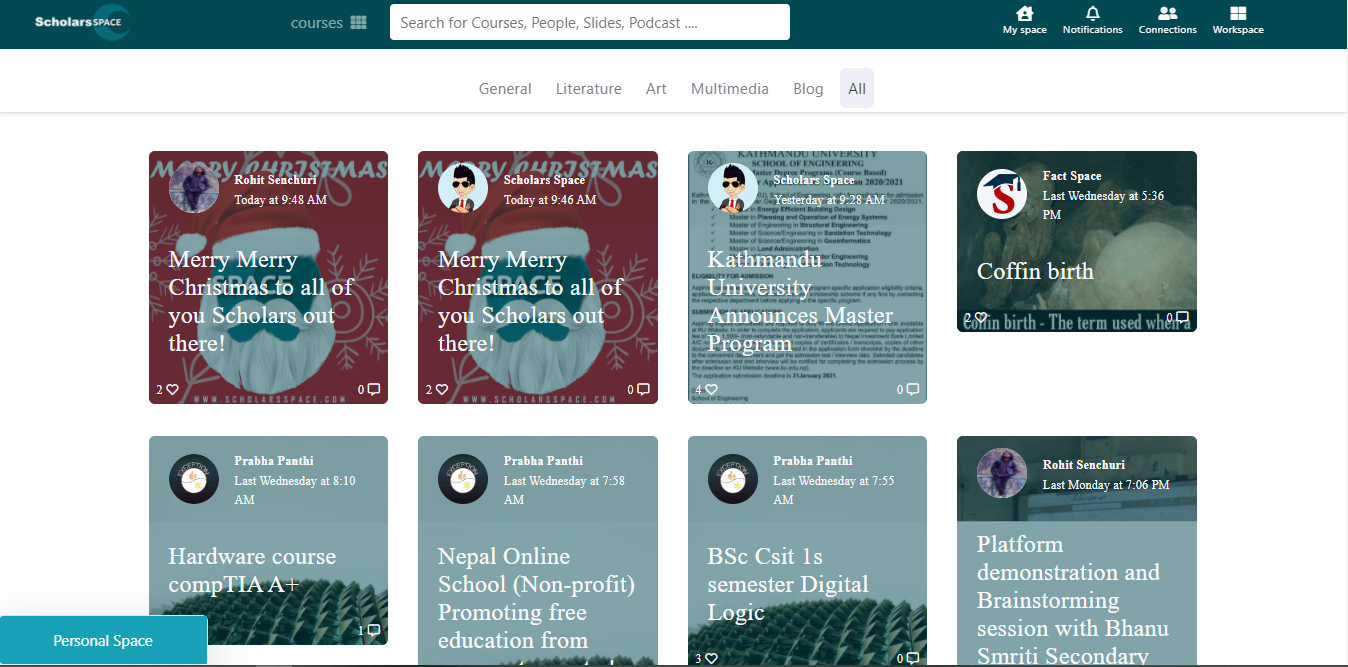This screenshot has height=667, width=1348.
Task: Open Prabha Panthi name on Hardware course post
Action: coord(274,461)
